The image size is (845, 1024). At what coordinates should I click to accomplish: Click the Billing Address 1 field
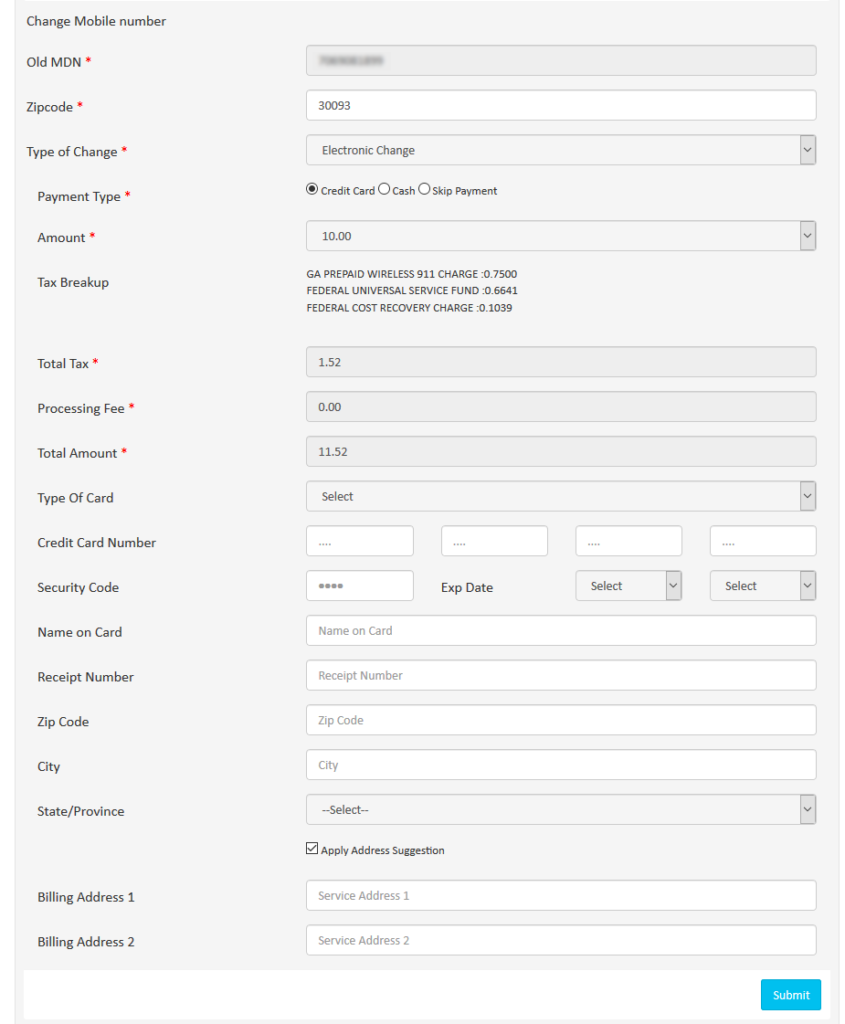click(560, 895)
